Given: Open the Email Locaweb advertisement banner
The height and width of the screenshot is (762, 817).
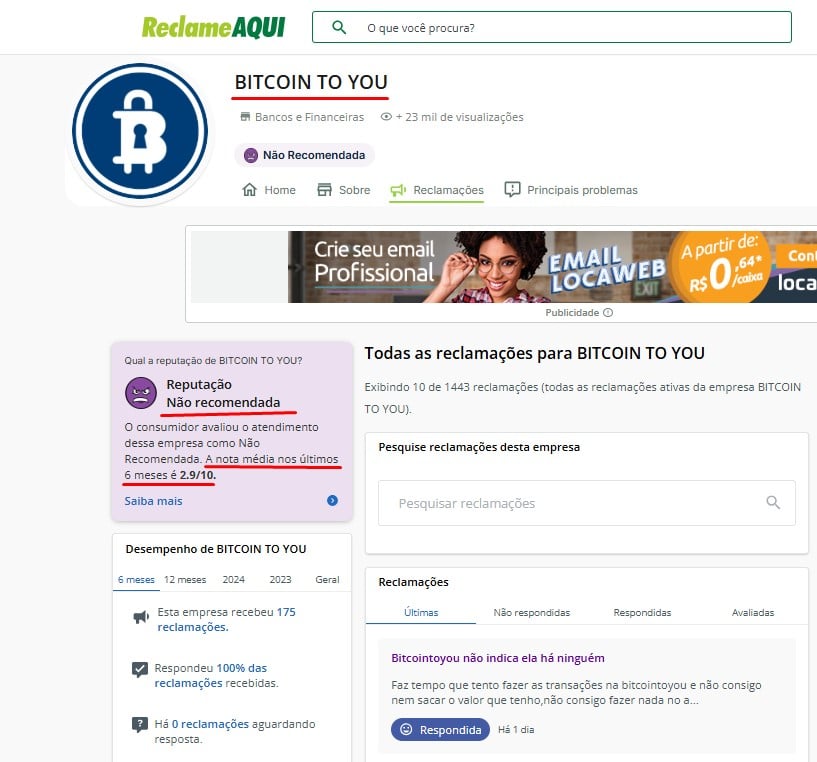Looking at the screenshot, I should pos(552,267).
